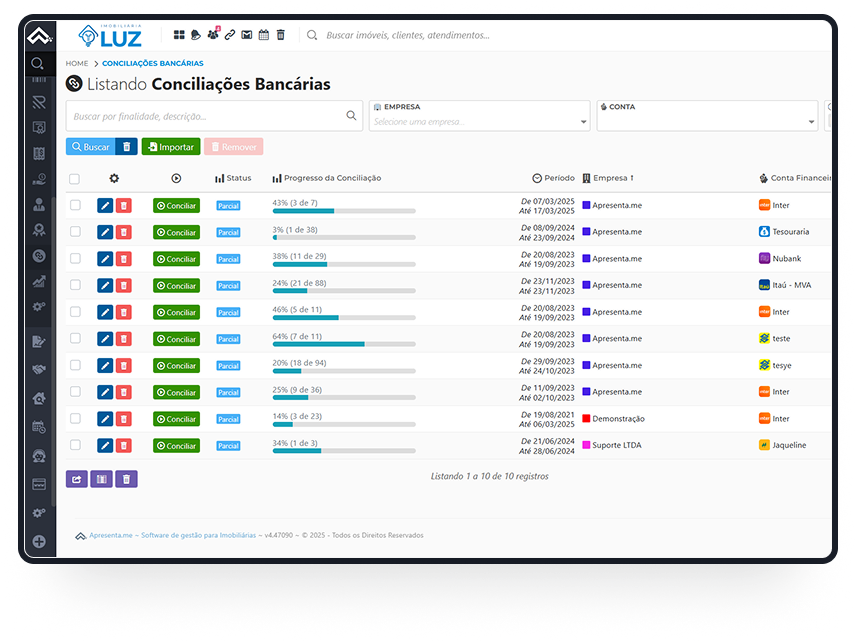856x642 pixels.
Task: Click the purple export share icon button
Action: [x=76, y=479]
